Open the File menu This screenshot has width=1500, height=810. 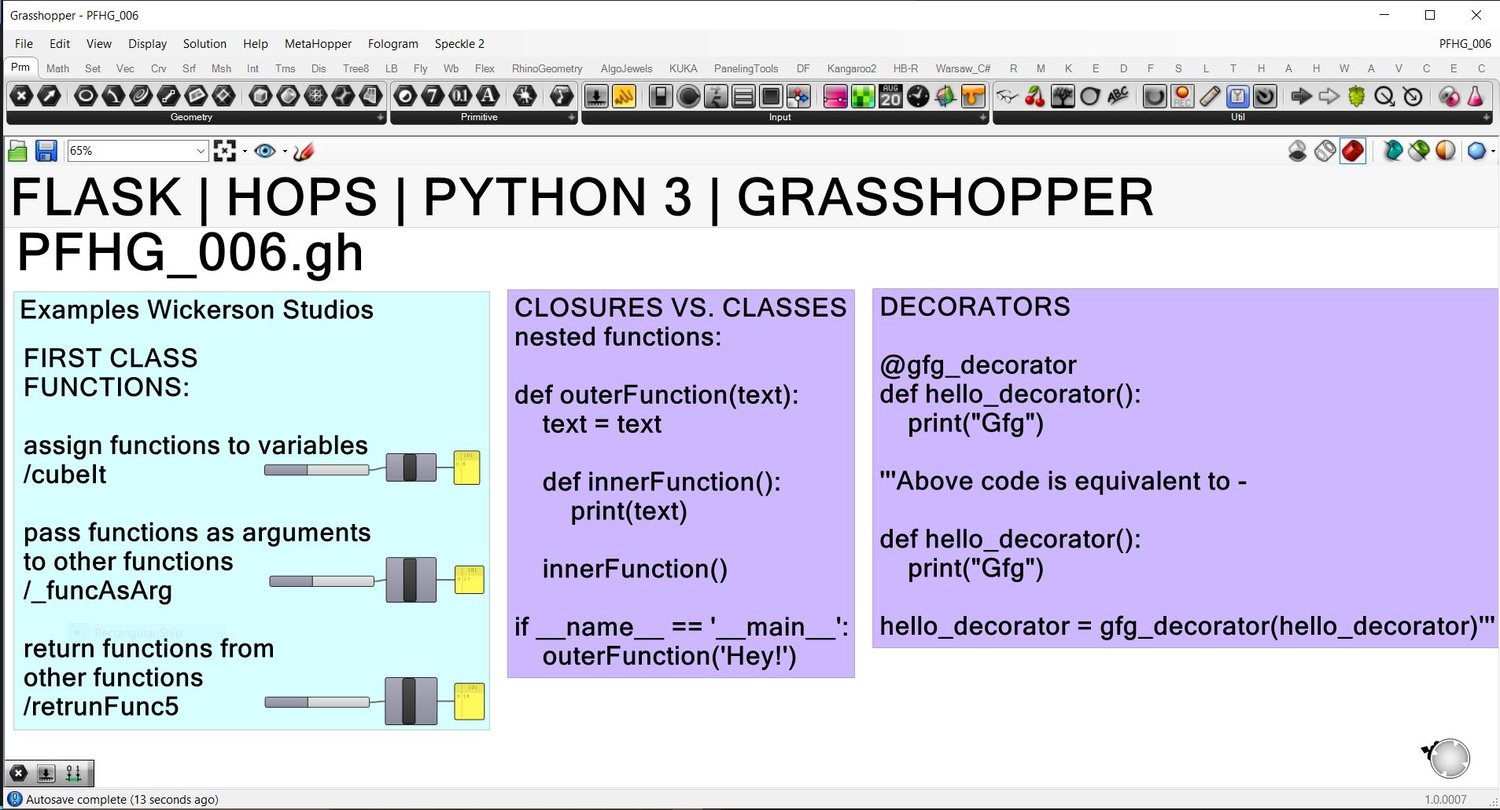(24, 44)
